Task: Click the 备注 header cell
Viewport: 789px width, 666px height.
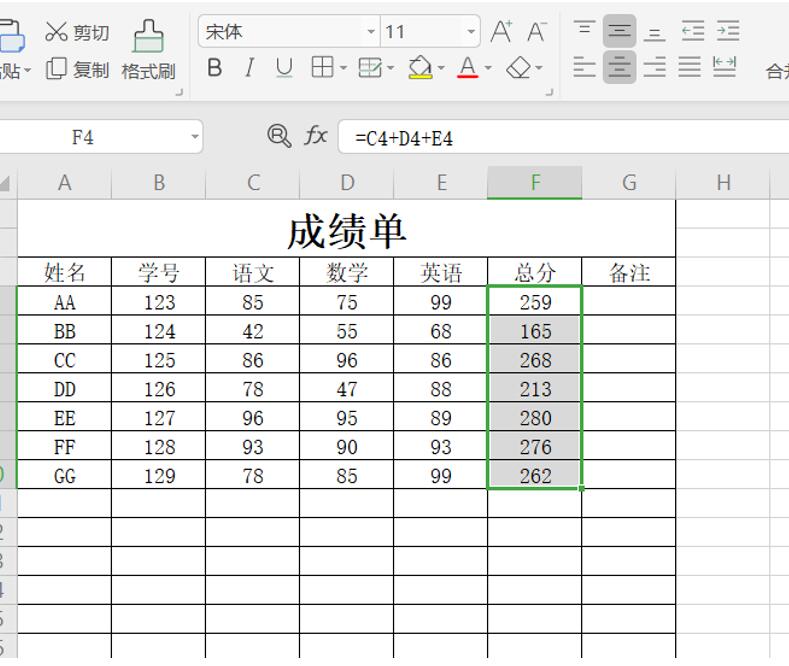Action: [x=629, y=273]
